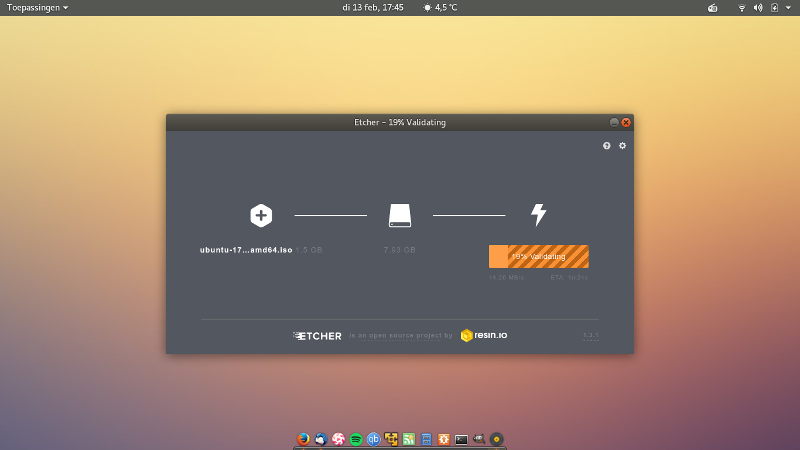
Task: Click the radio tray icon in top bar
Action: click(x=712, y=8)
